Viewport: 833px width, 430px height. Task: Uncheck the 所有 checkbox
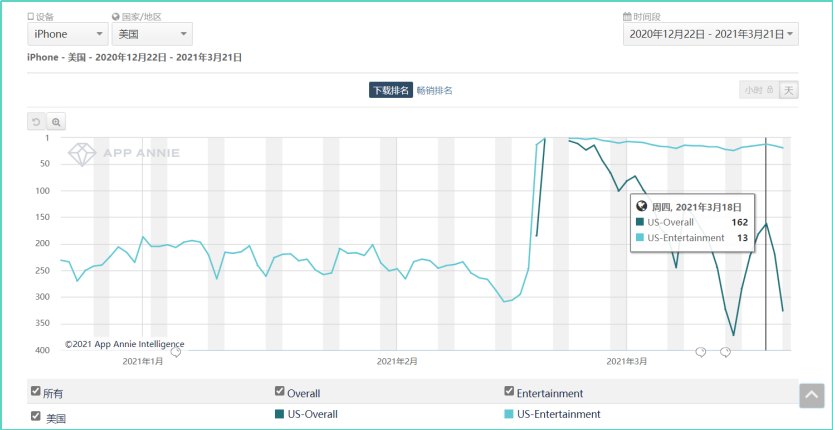[36, 392]
